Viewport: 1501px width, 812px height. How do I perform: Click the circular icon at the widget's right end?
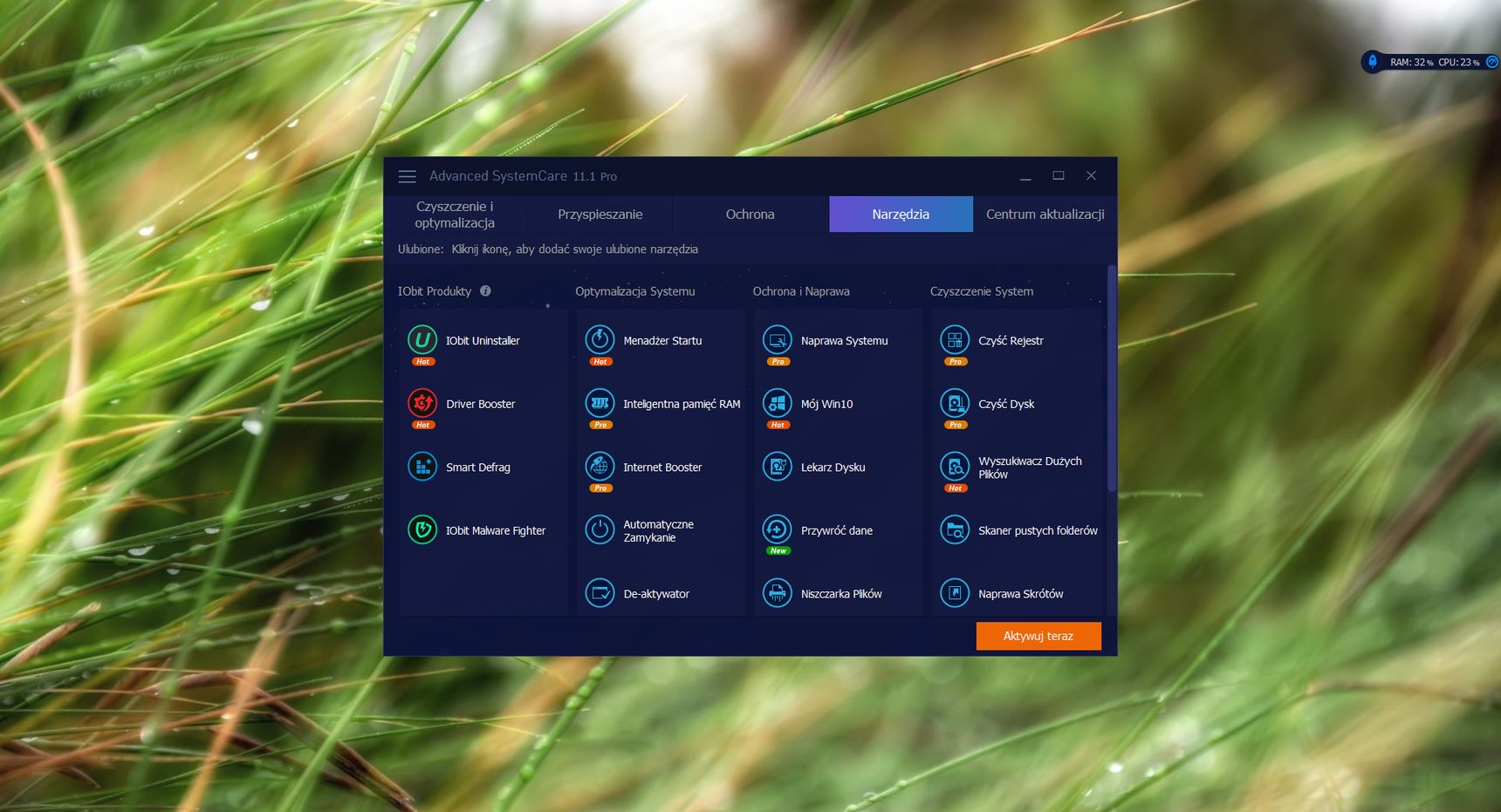[1492, 62]
